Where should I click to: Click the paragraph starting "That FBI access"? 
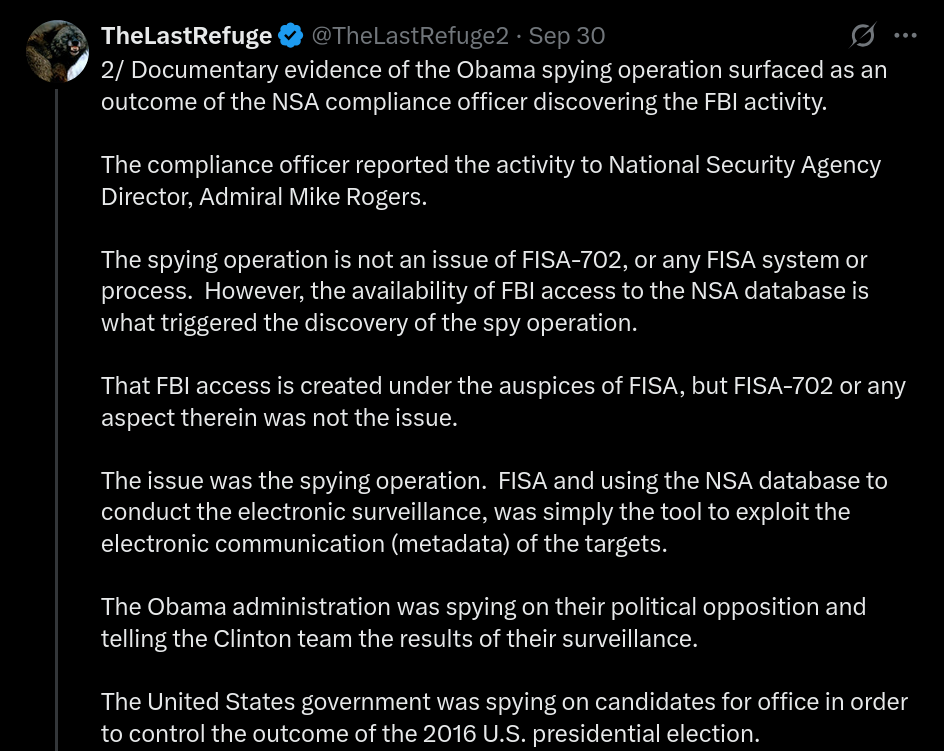[x=503, y=402]
